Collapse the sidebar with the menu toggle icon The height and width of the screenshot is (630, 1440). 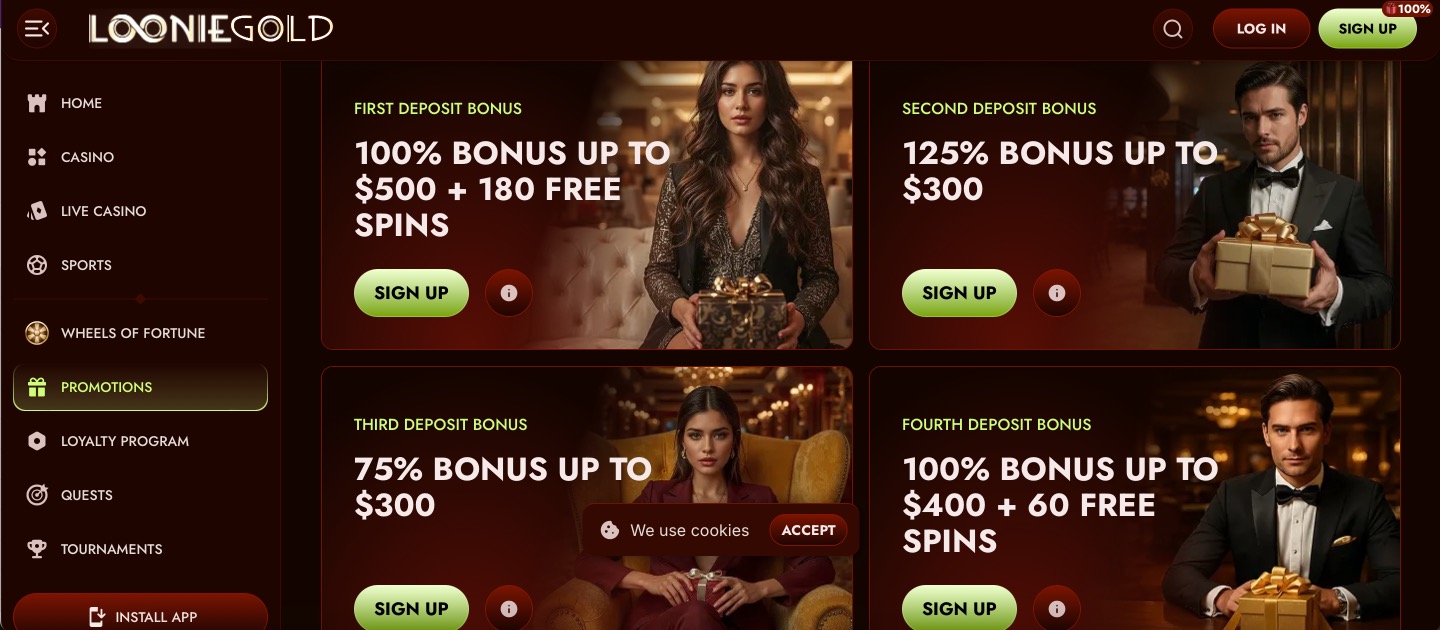(x=37, y=29)
